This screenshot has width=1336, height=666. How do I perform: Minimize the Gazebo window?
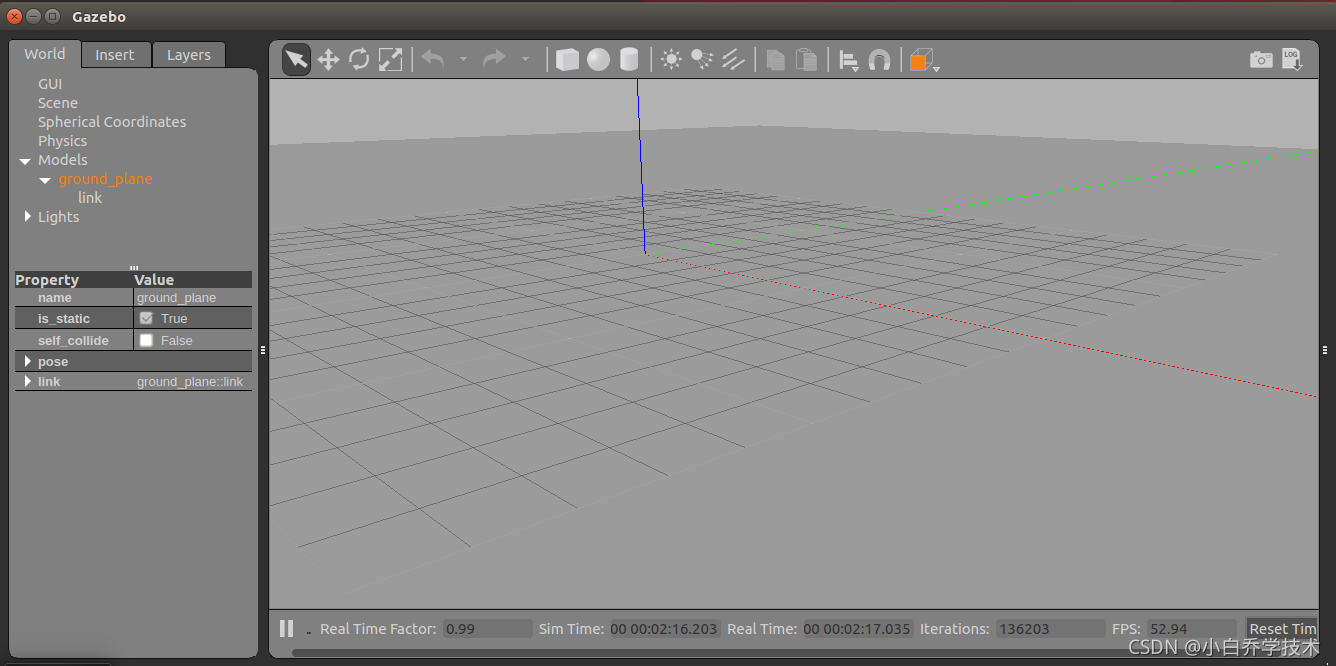[33, 17]
